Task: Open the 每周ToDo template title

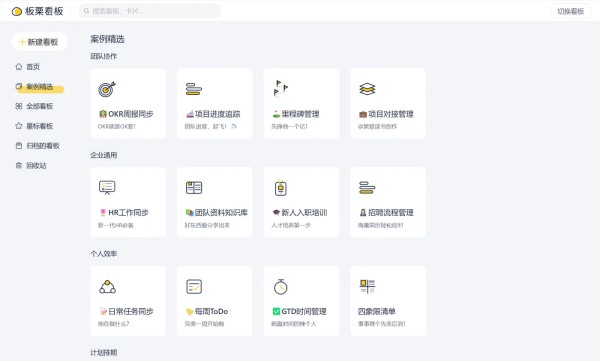Action: (x=207, y=312)
